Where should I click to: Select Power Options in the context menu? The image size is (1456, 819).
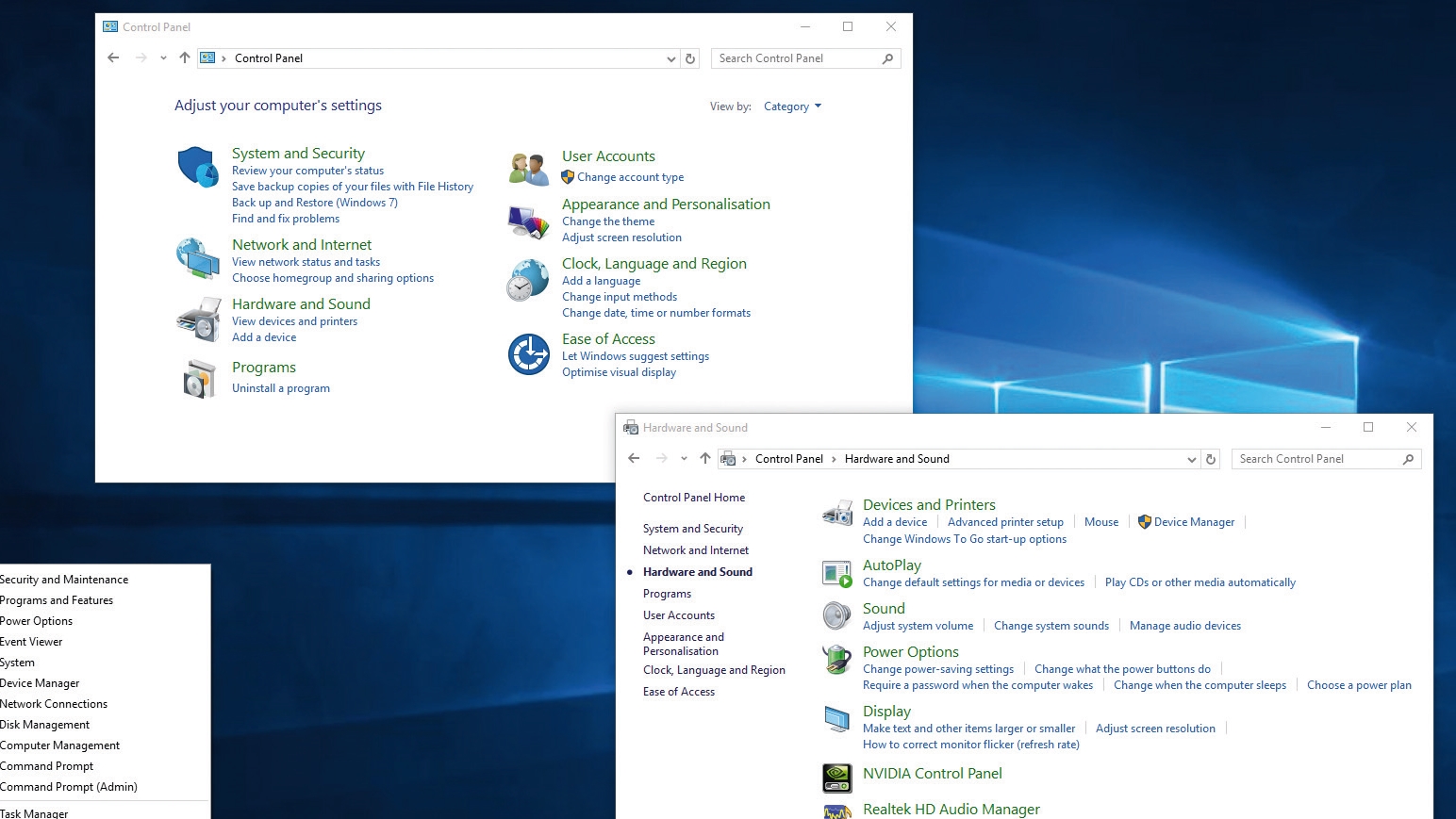37,621
